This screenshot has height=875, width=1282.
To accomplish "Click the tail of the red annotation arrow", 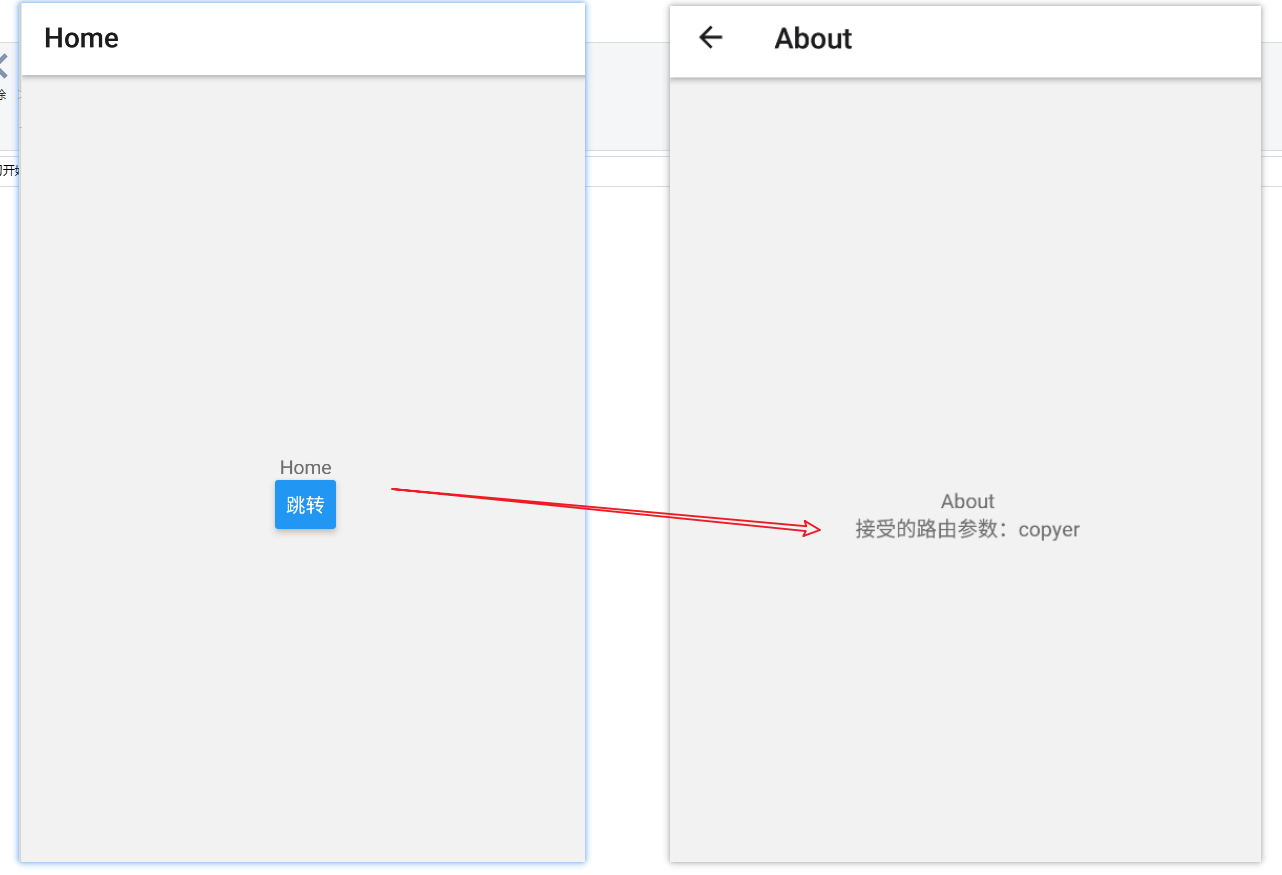I will pyautogui.click(x=393, y=489).
